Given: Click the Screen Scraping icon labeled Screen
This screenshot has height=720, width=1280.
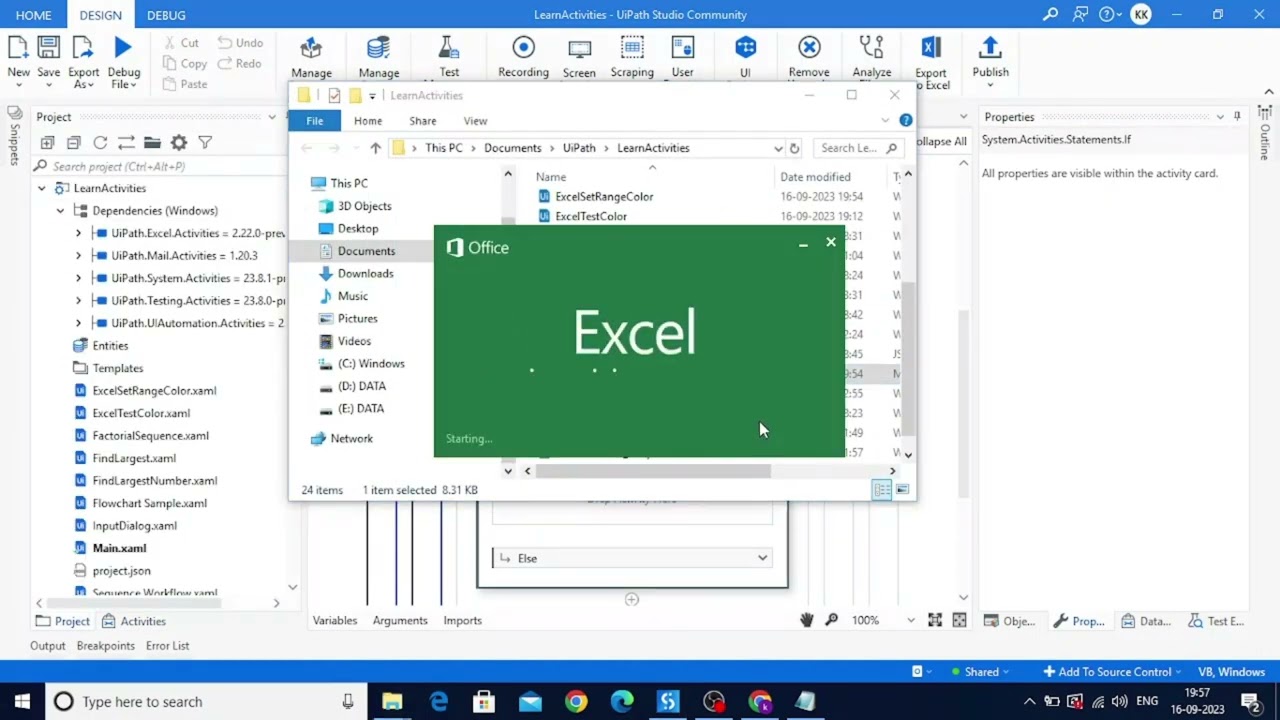Looking at the screenshot, I should tap(579, 48).
